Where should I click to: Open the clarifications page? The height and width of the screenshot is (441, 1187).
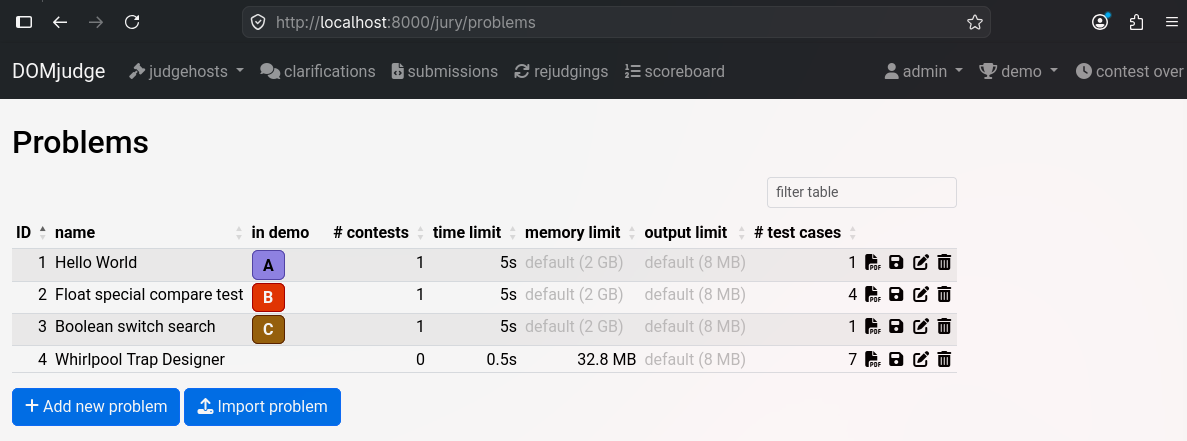coord(318,71)
